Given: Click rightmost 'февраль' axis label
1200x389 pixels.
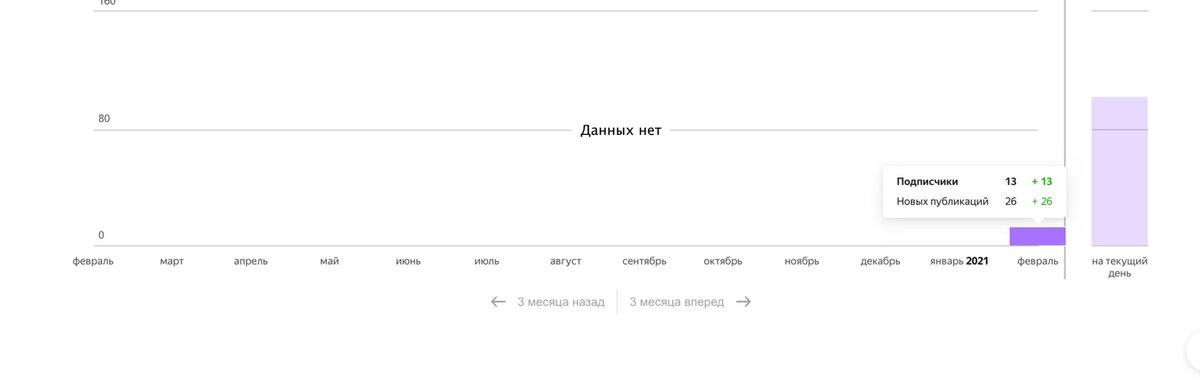Looking at the screenshot, I should point(1037,262).
